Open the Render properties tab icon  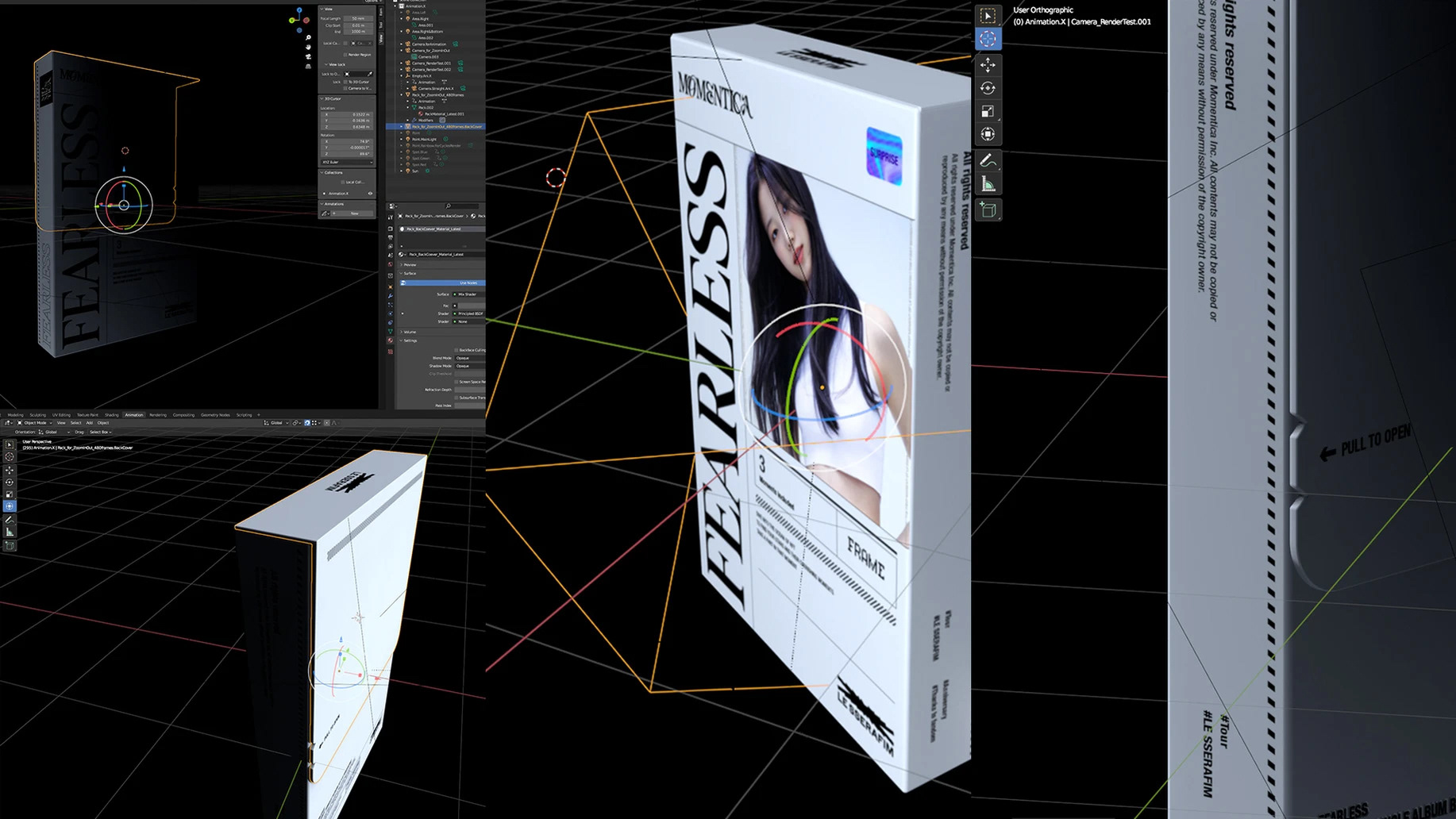pos(391,229)
